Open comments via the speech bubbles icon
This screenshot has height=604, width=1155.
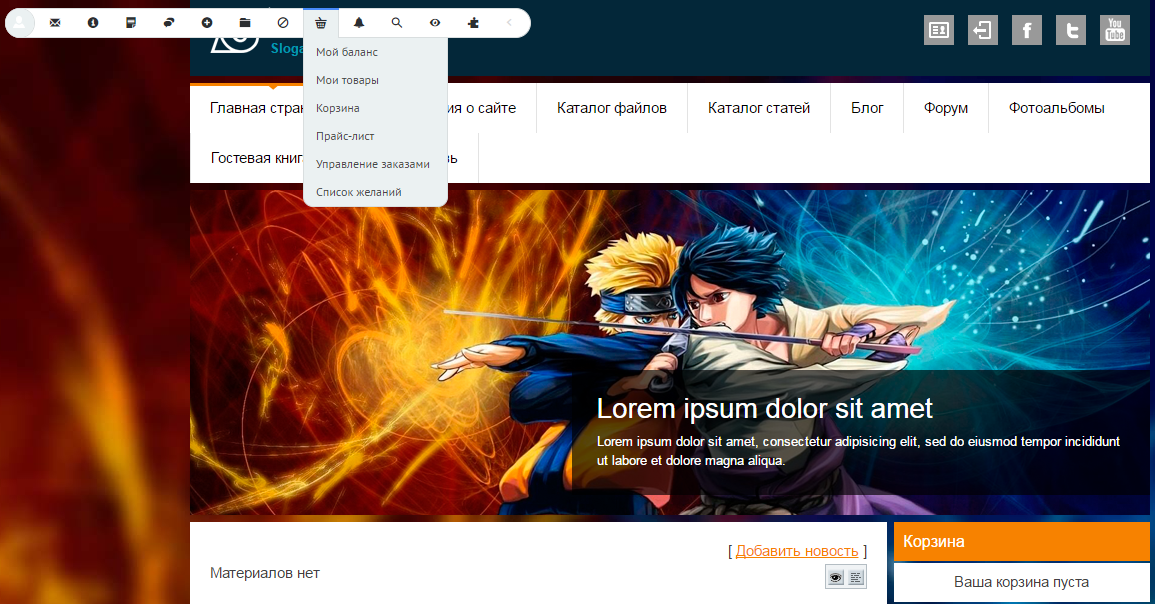pos(169,23)
